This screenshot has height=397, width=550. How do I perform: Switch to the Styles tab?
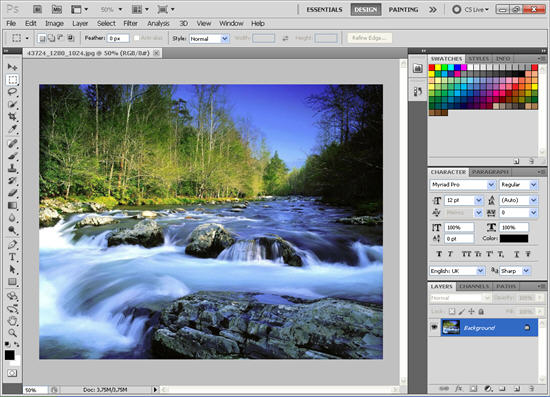(x=478, y=59)
